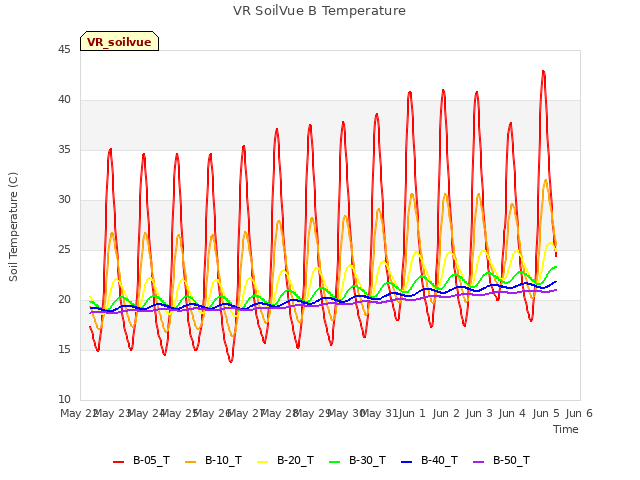Click the Jun 3 x-axis tick label
The height and width of the screenshot is (480, 640).
pos(479,413)
